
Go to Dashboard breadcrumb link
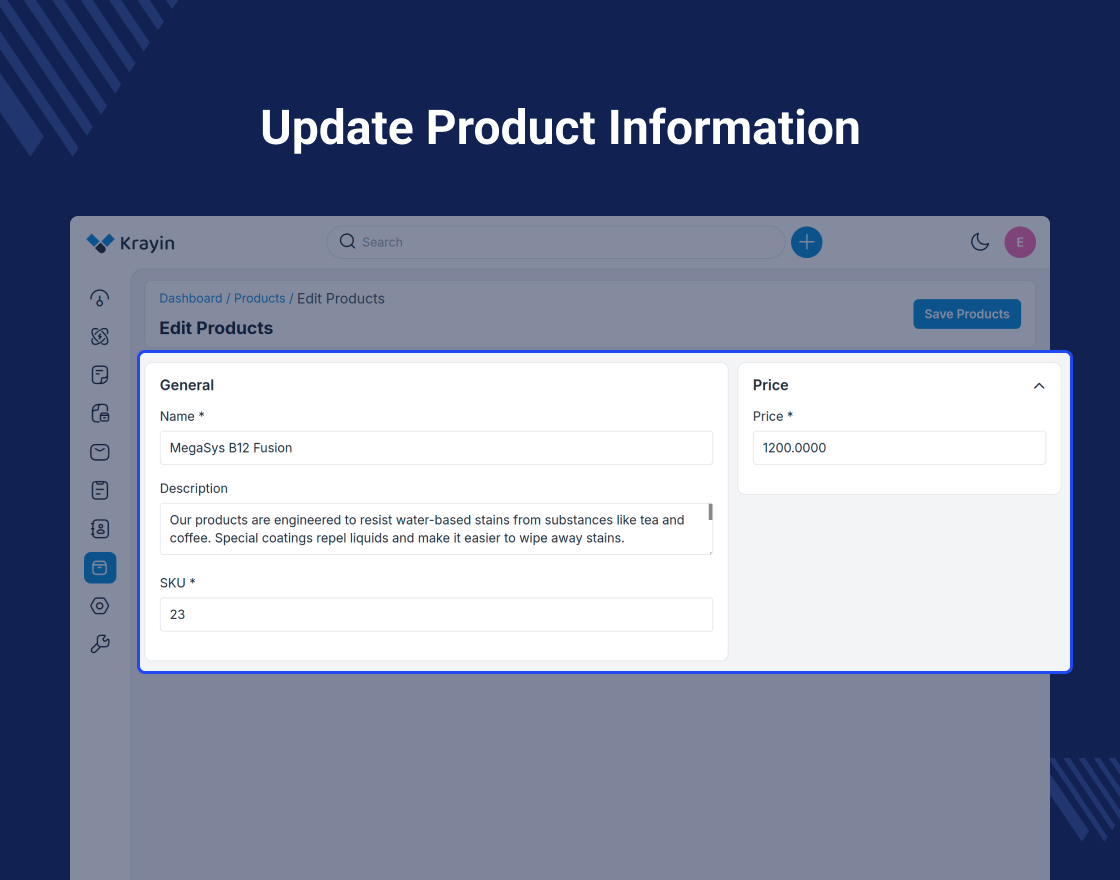(x=191, y=299)
